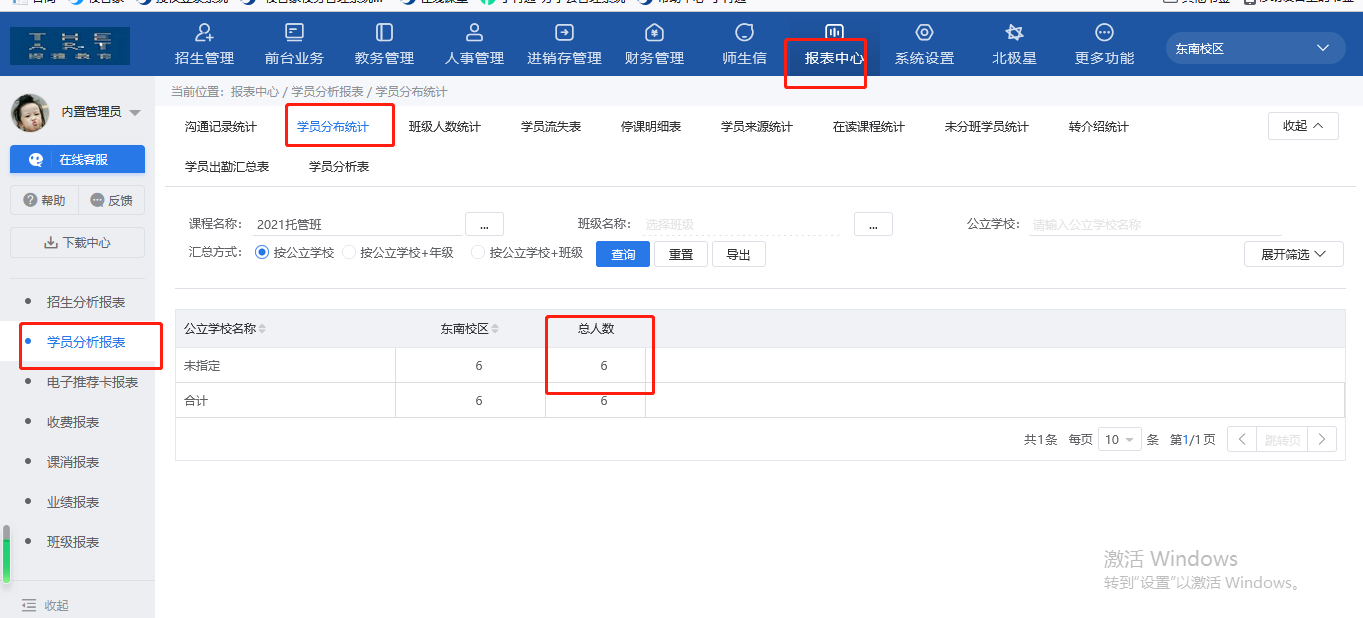Viewport: 1363px width, 618px height.
Task: Sort by 东南校区 column sort icon
Action: coord(495,329)
